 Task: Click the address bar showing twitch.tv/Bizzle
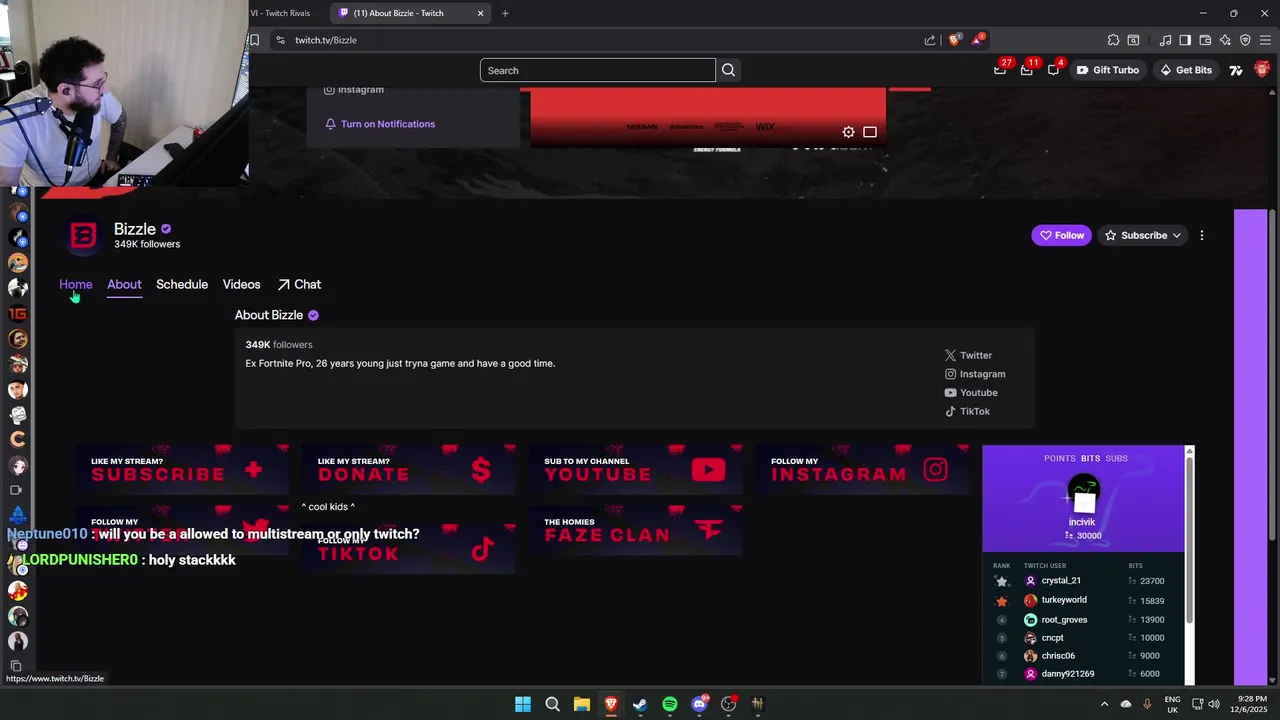point(600,40)
